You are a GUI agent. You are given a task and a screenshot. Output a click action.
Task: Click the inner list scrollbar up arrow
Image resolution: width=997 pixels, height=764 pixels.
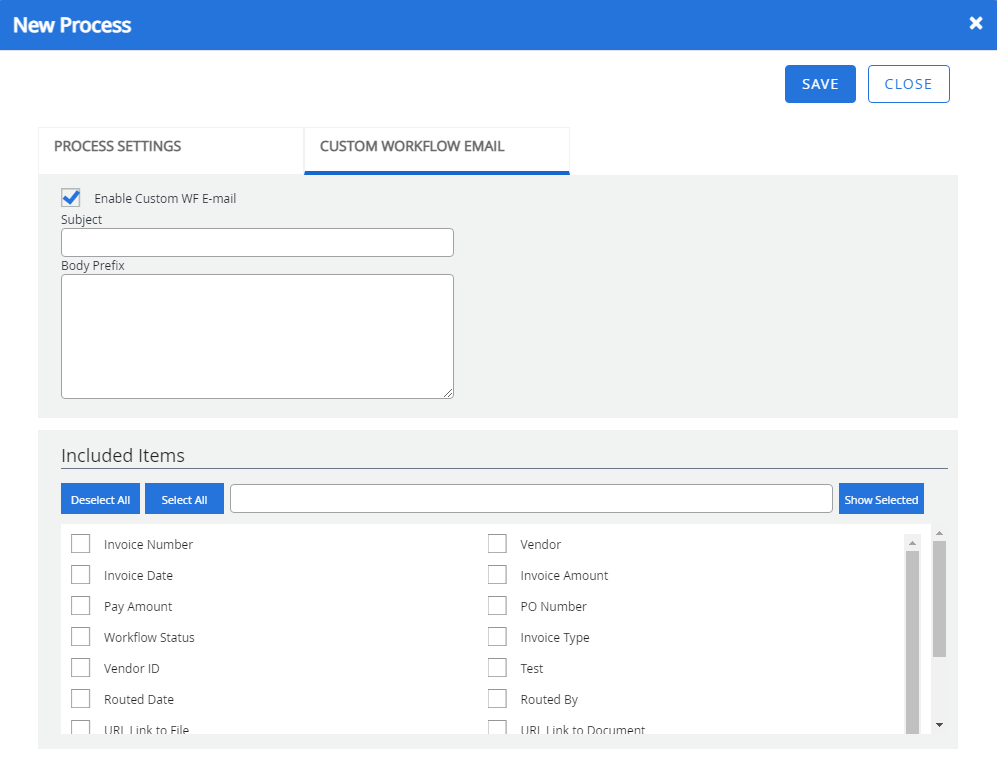[912, 543]
